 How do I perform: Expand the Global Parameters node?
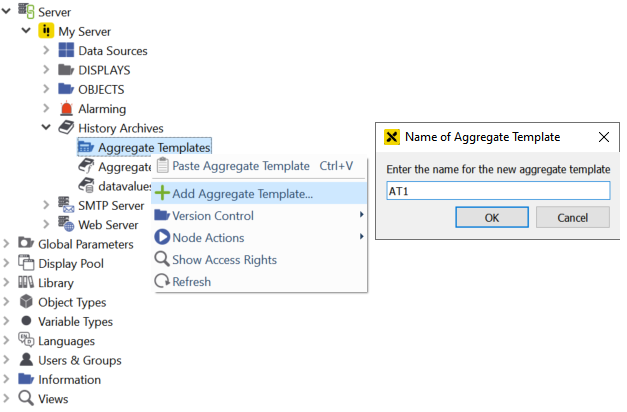6,244
